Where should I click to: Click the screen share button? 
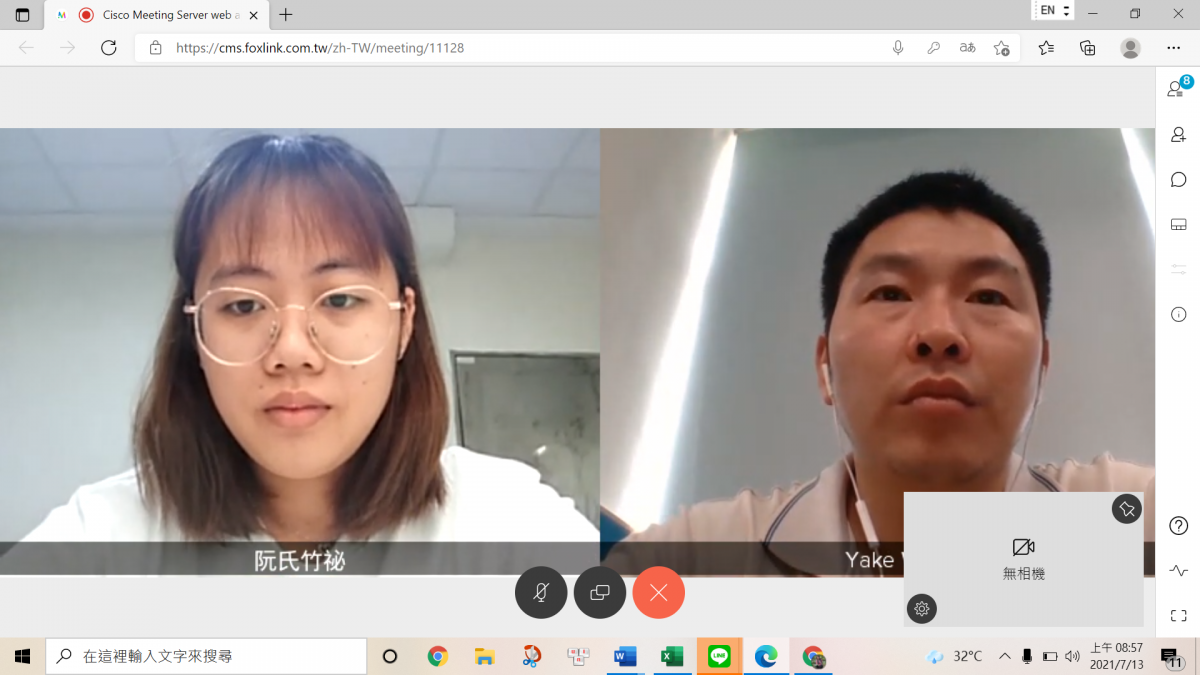(x=600, y=593)
